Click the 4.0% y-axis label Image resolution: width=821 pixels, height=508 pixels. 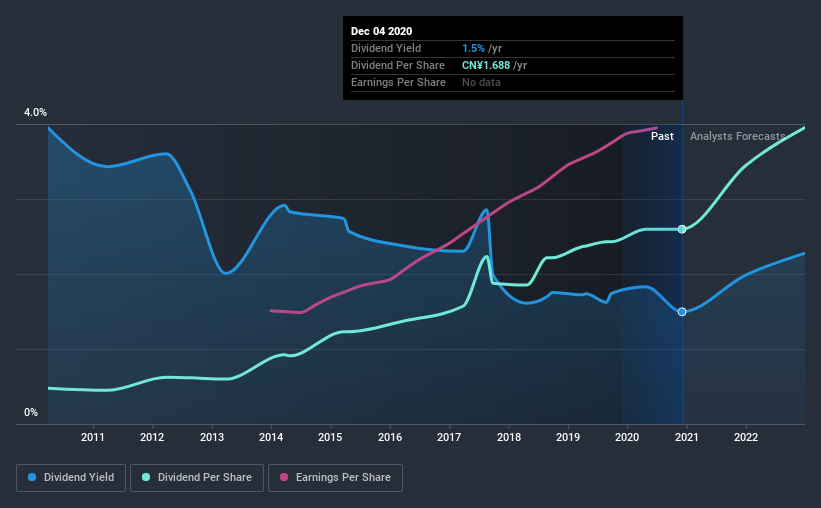[35, 113]
